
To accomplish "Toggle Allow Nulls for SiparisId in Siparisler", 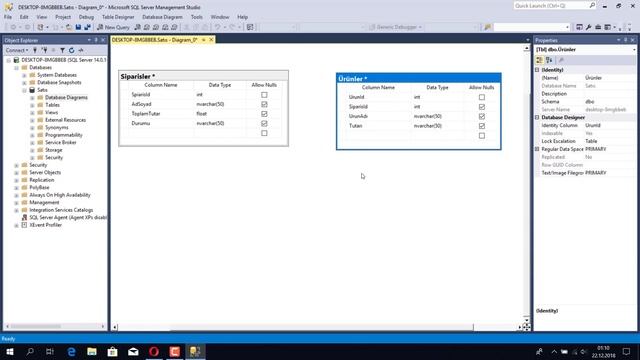I will click(264, 95).
